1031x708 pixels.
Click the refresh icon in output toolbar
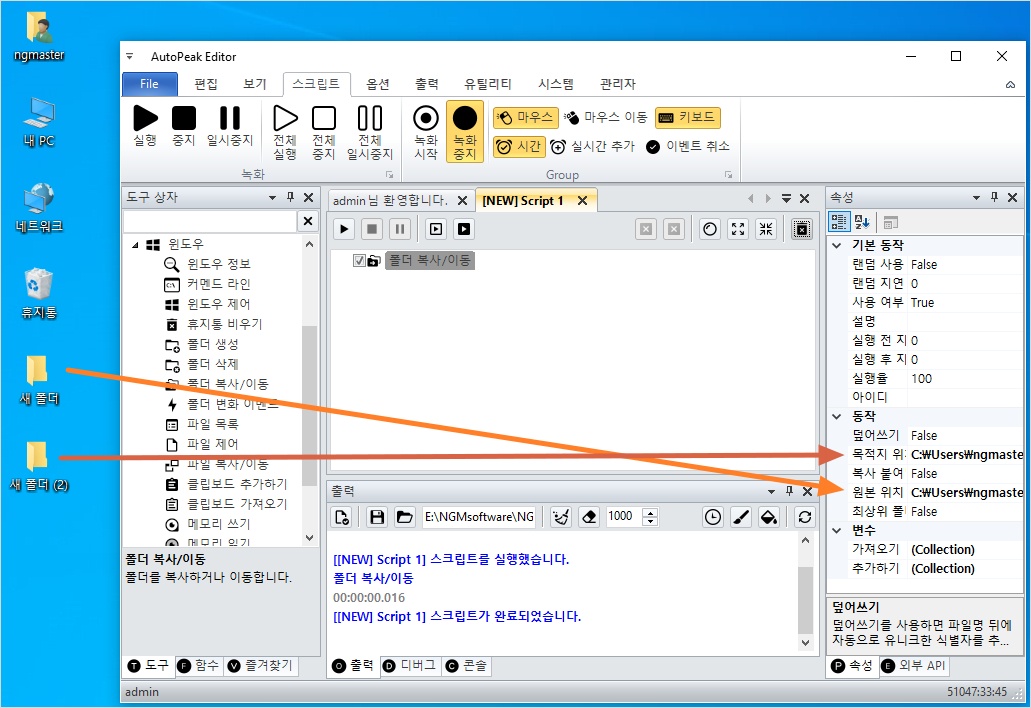(x=804, y=517)
